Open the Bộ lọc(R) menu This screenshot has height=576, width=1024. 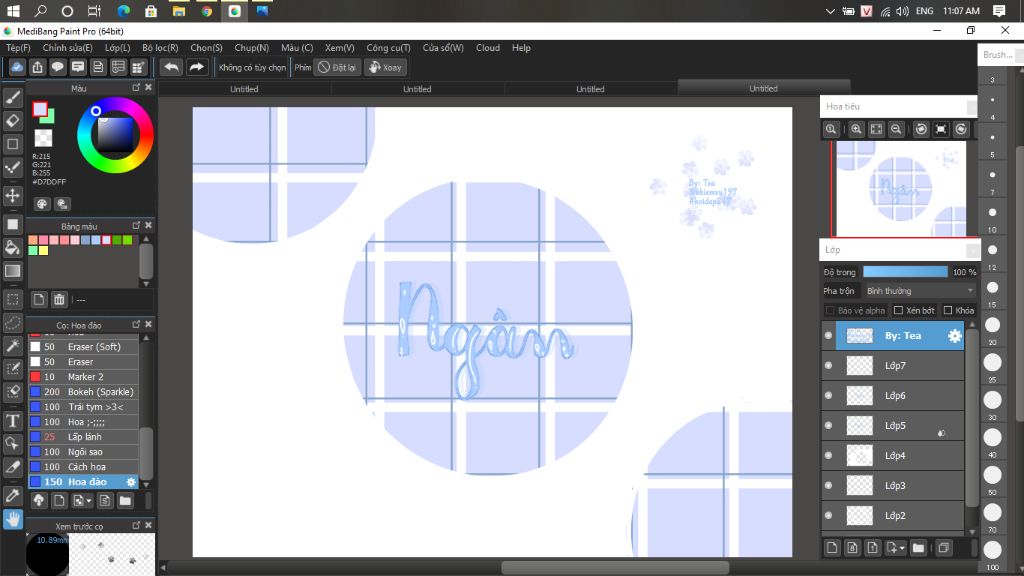pyautogui.click(x=160, y=48)
